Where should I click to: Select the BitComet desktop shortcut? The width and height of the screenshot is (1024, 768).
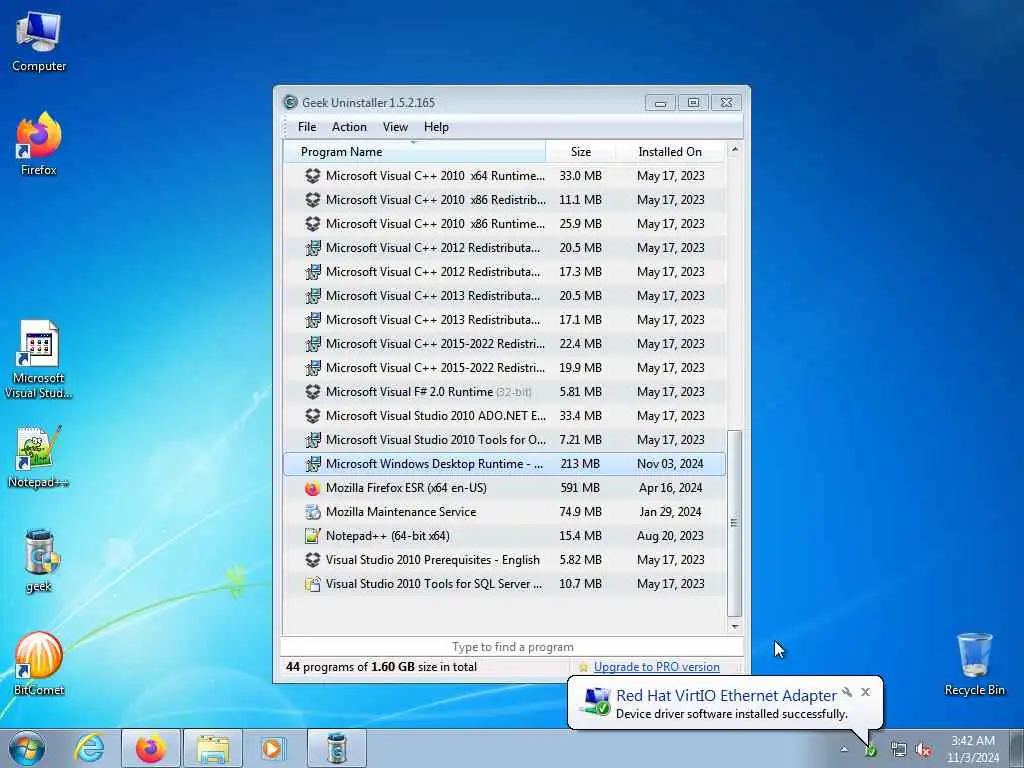(x=39, y=664)
